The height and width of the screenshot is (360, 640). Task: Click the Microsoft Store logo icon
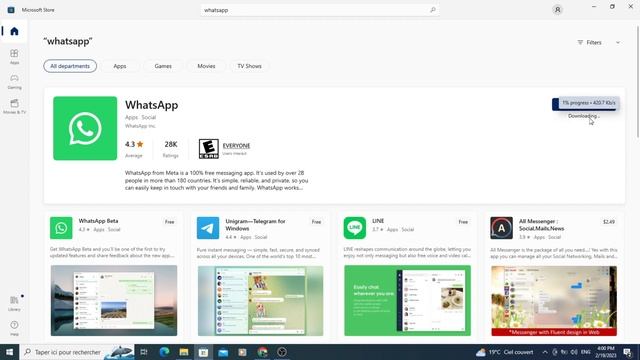pyautogui.click(x=11, y=10)
